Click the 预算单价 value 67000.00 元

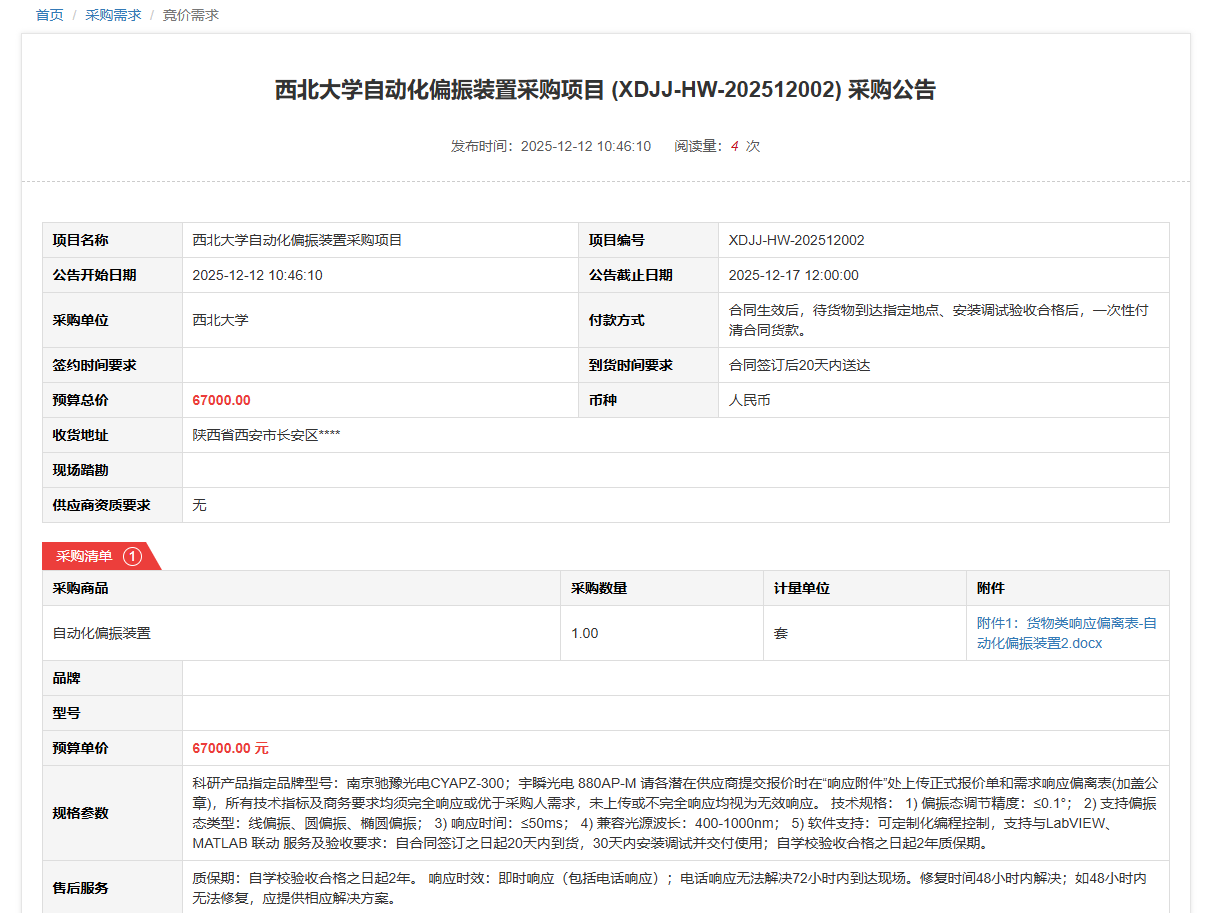(230, 748)
